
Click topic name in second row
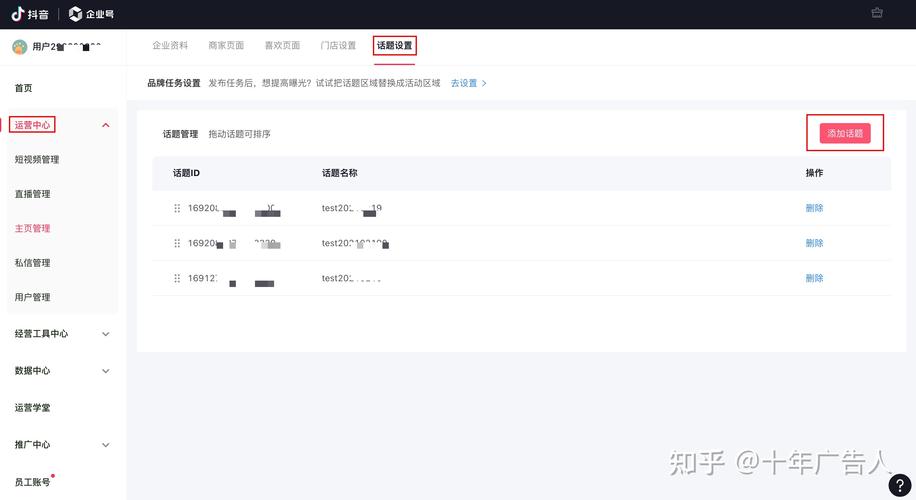tap(355, 244)
